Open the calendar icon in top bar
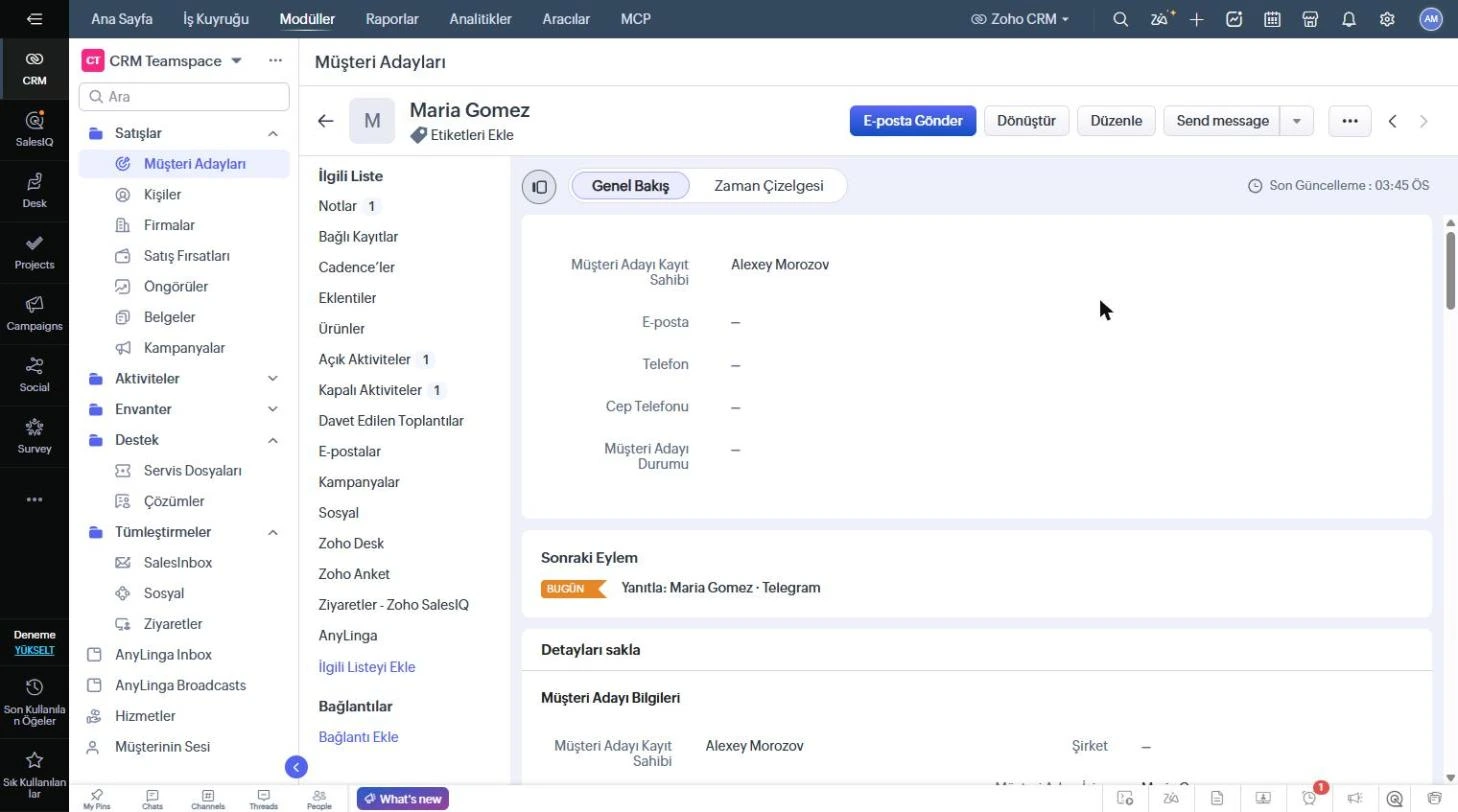This screenshot has width=1458, height=812. click(1273, 19)
